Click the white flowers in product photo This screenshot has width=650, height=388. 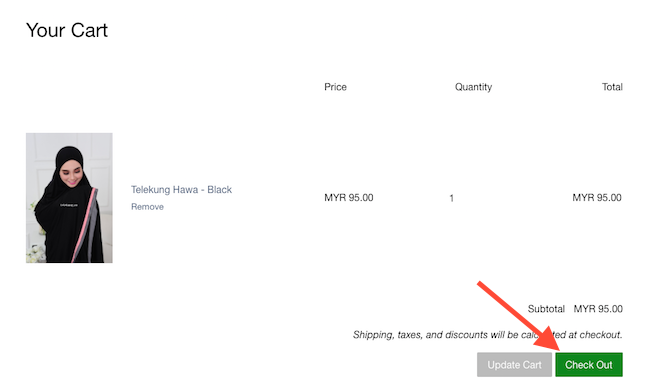pos(36,252)
